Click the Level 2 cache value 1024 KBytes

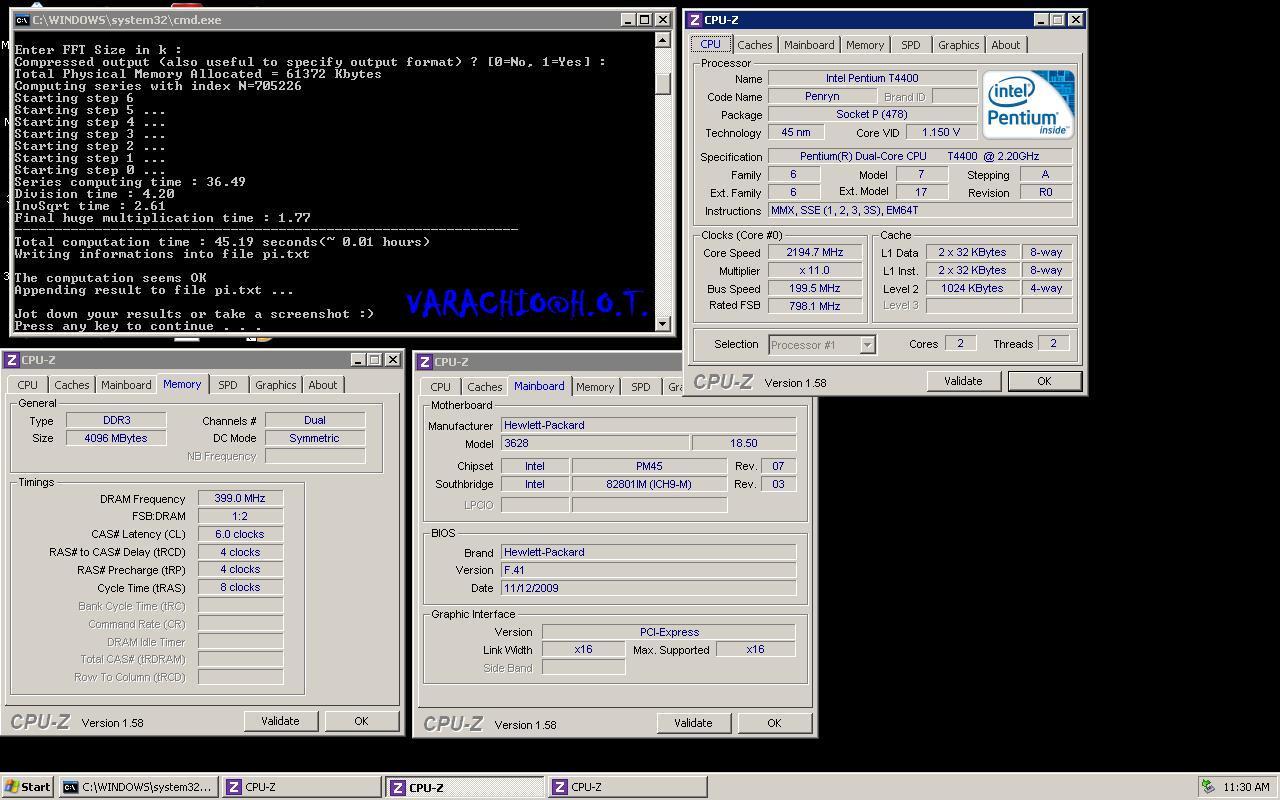[972, 288]
